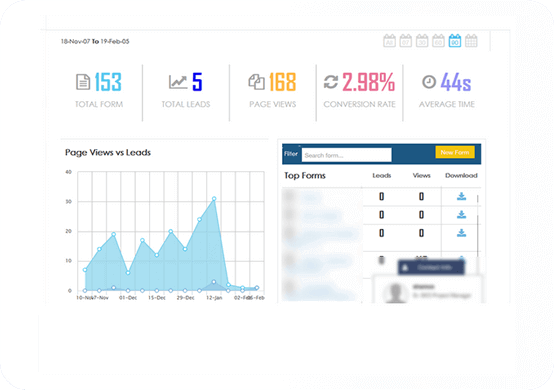Select the 07-day date range calendar icon
This screenshot has width=554, height=390.
406,41
